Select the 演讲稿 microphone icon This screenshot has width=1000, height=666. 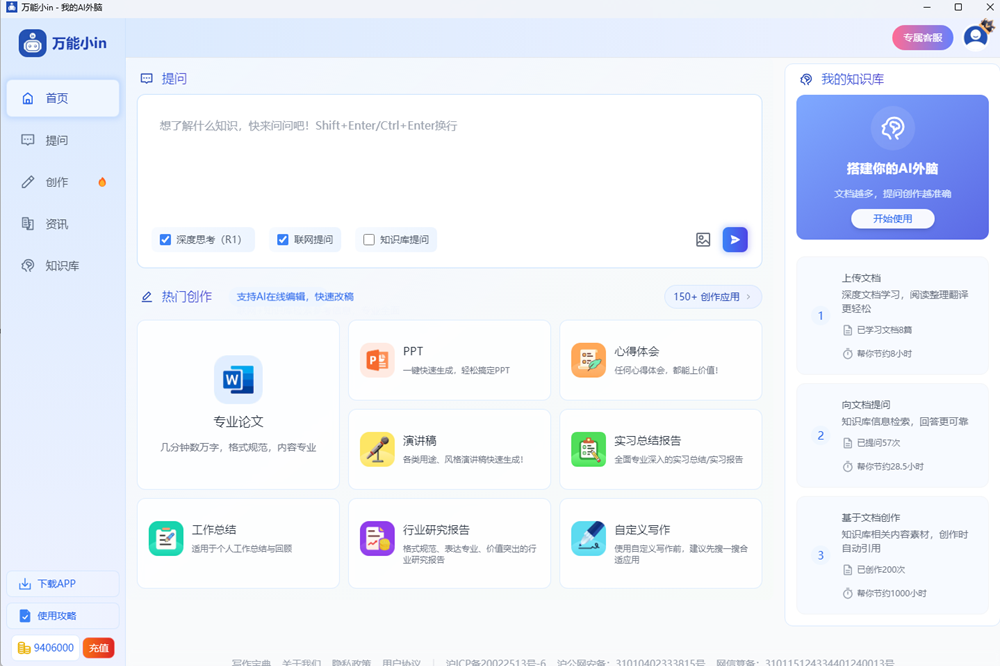coord(377,449)
